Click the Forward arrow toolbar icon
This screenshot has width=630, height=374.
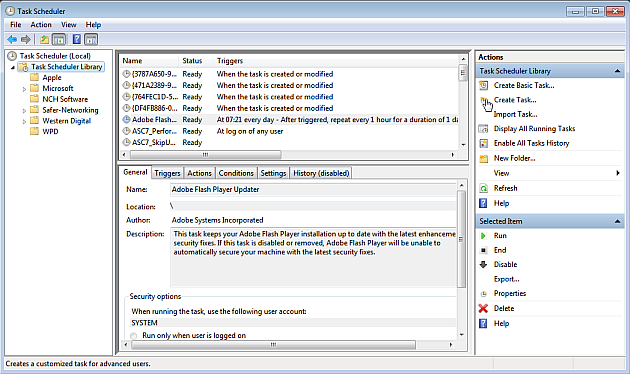click(26, 39)
